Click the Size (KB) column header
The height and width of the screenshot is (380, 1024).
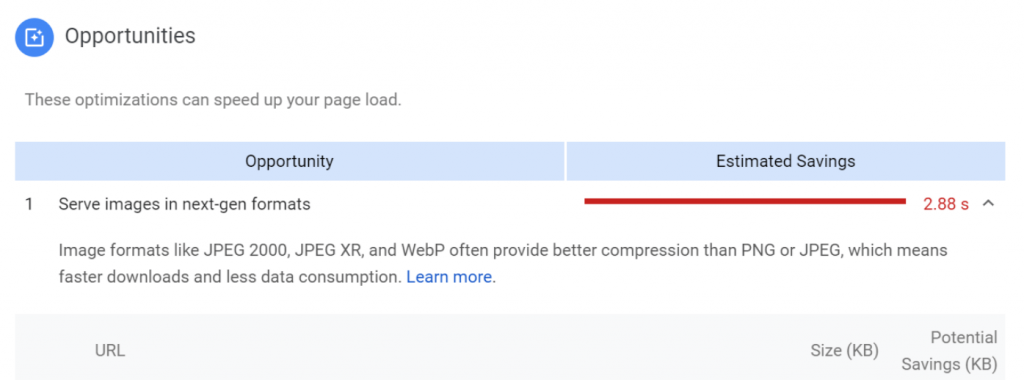[x=844, y=351]
